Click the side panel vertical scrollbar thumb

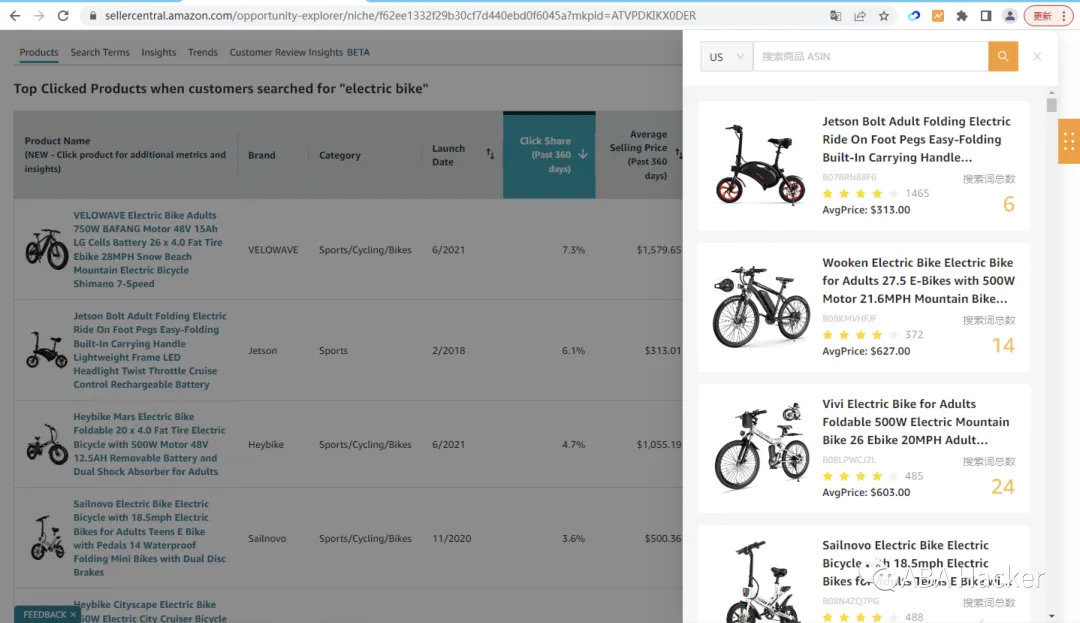1051,105
